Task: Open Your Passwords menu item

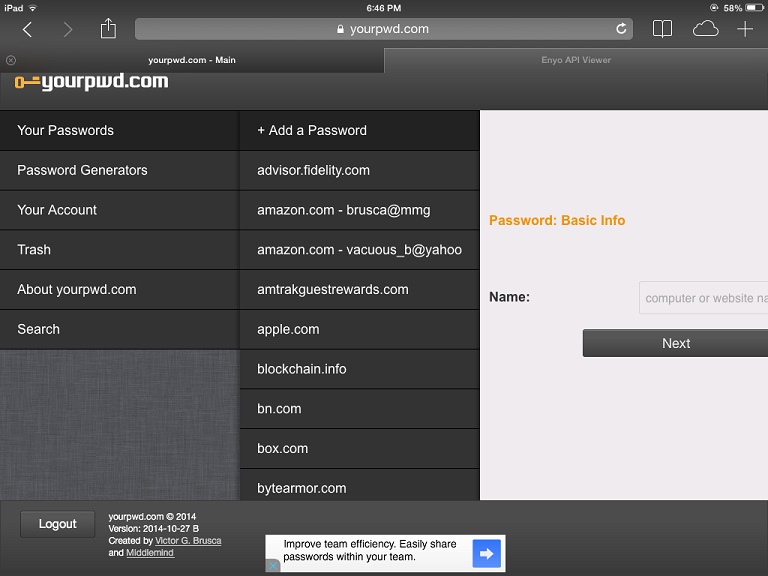Action: [120, 130]
